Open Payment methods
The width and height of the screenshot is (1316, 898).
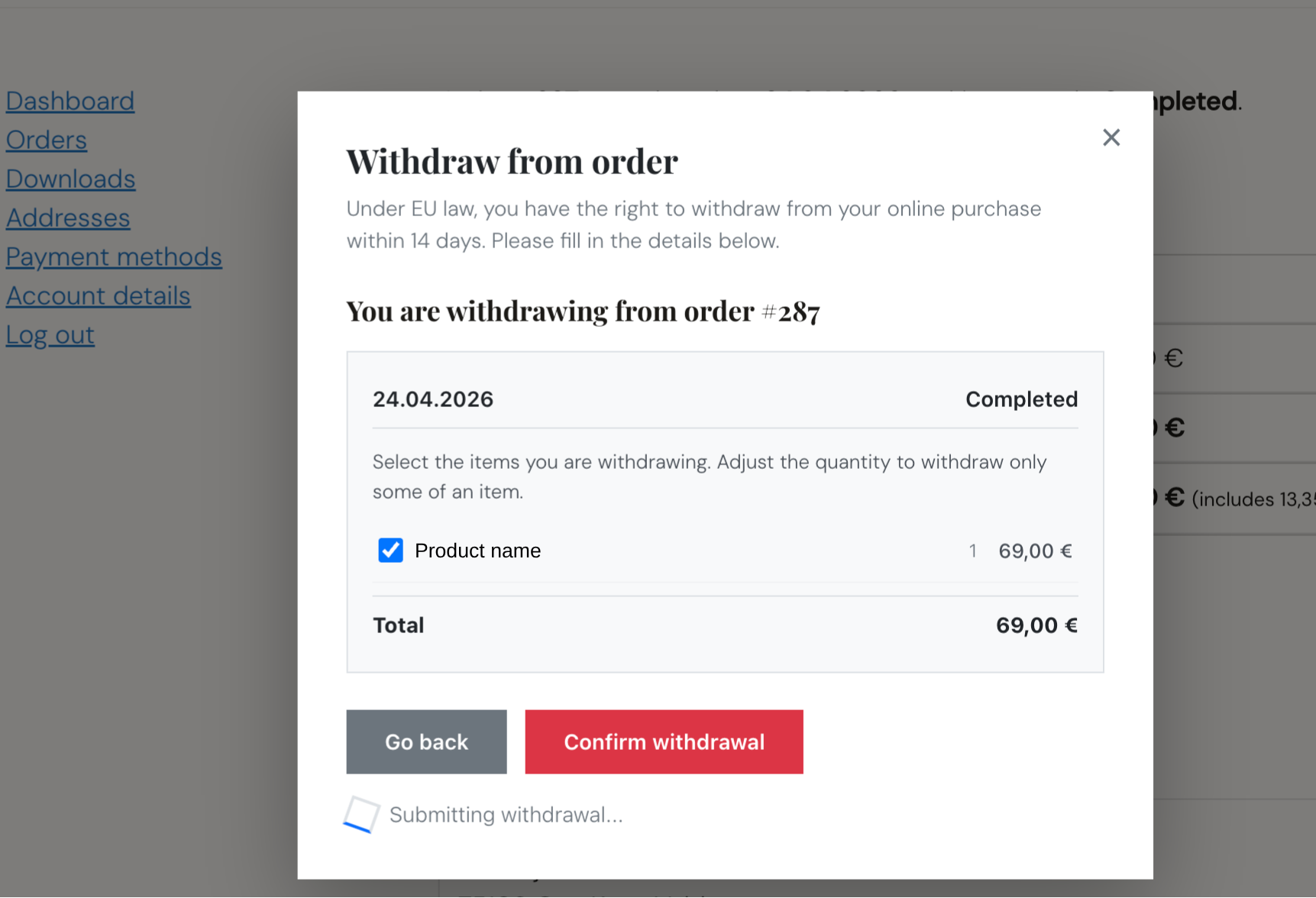[x=113, y=257]
